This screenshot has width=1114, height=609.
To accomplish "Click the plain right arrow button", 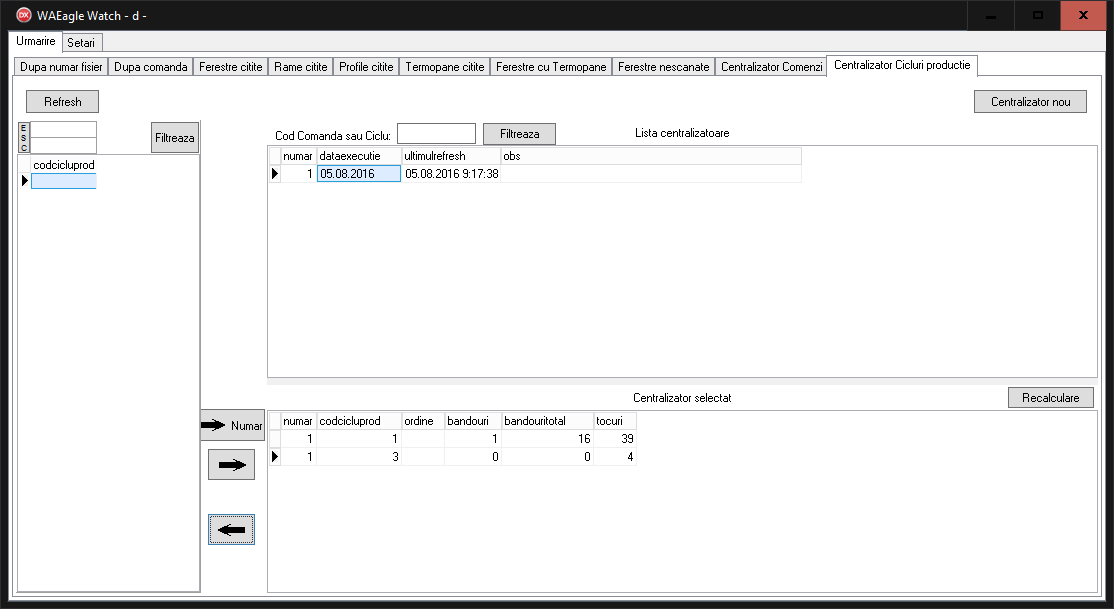I will point(232,465).
